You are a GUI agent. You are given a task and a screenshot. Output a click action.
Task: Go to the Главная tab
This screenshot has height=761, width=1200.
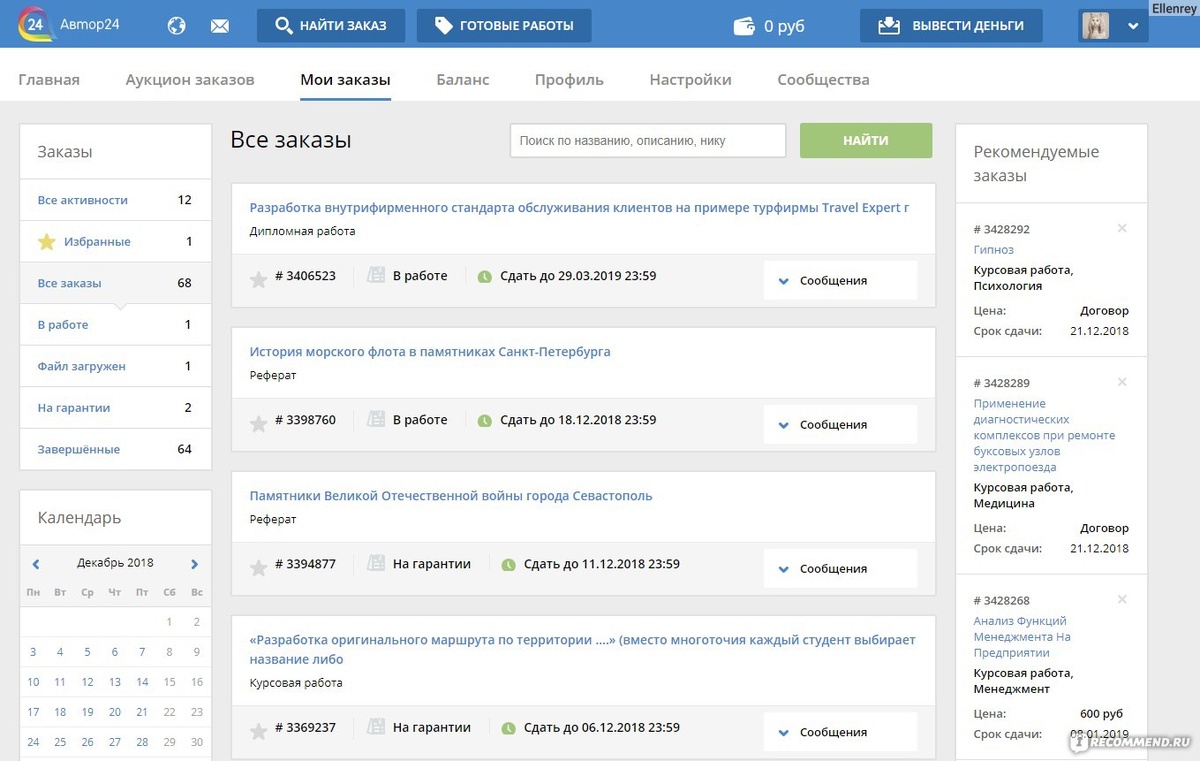[49, 80]
